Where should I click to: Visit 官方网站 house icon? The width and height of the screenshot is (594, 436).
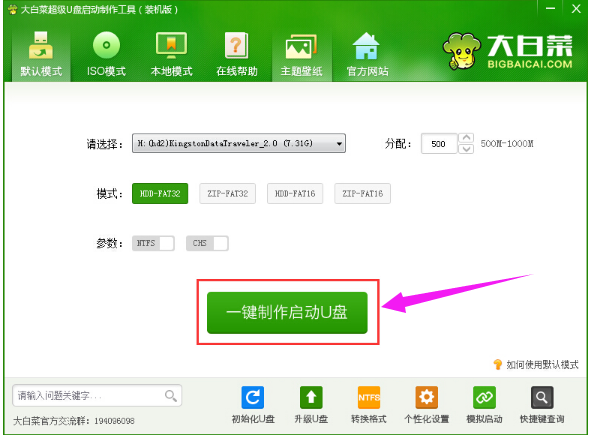tap(366, 45)
